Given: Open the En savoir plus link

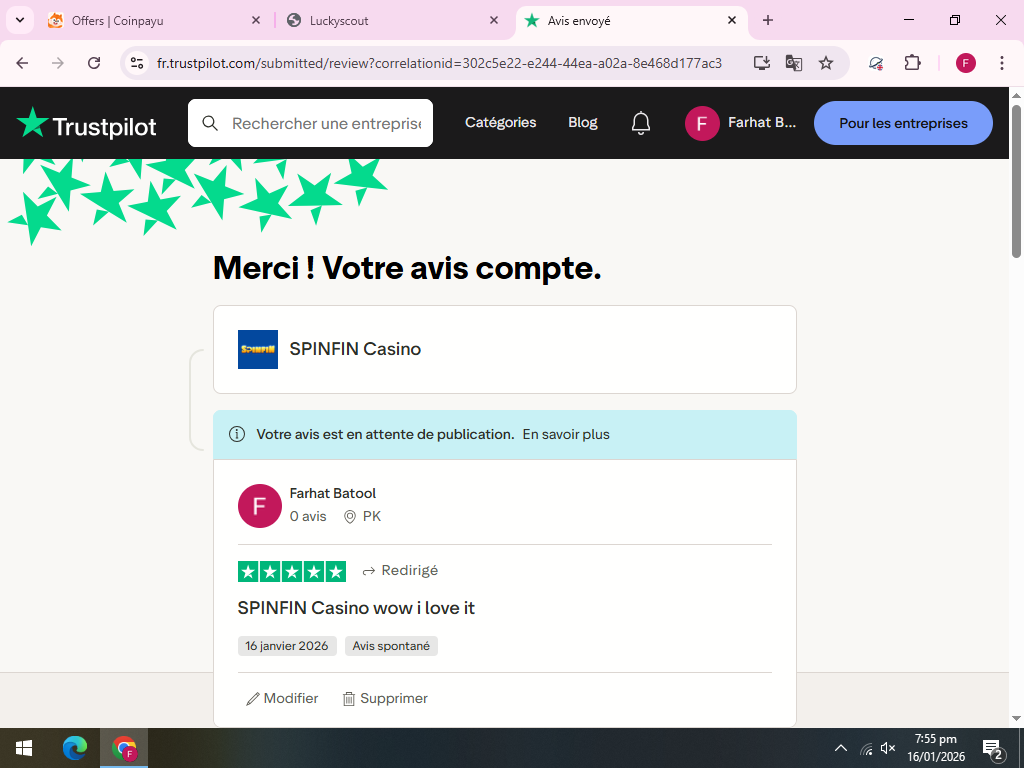Looking at the screenshot, I should [566, 434].
